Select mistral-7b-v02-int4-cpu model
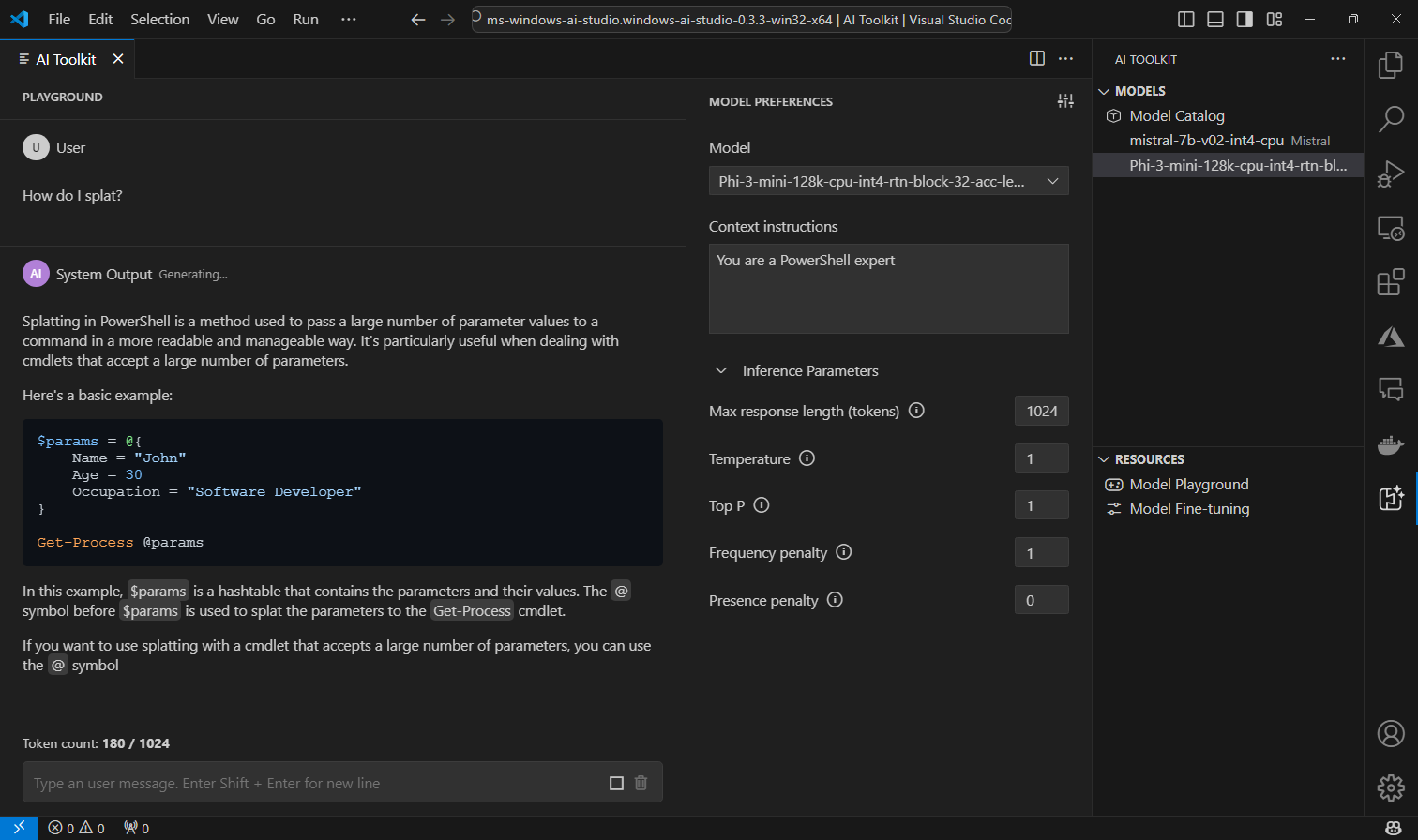 [x=1228, y=141]
